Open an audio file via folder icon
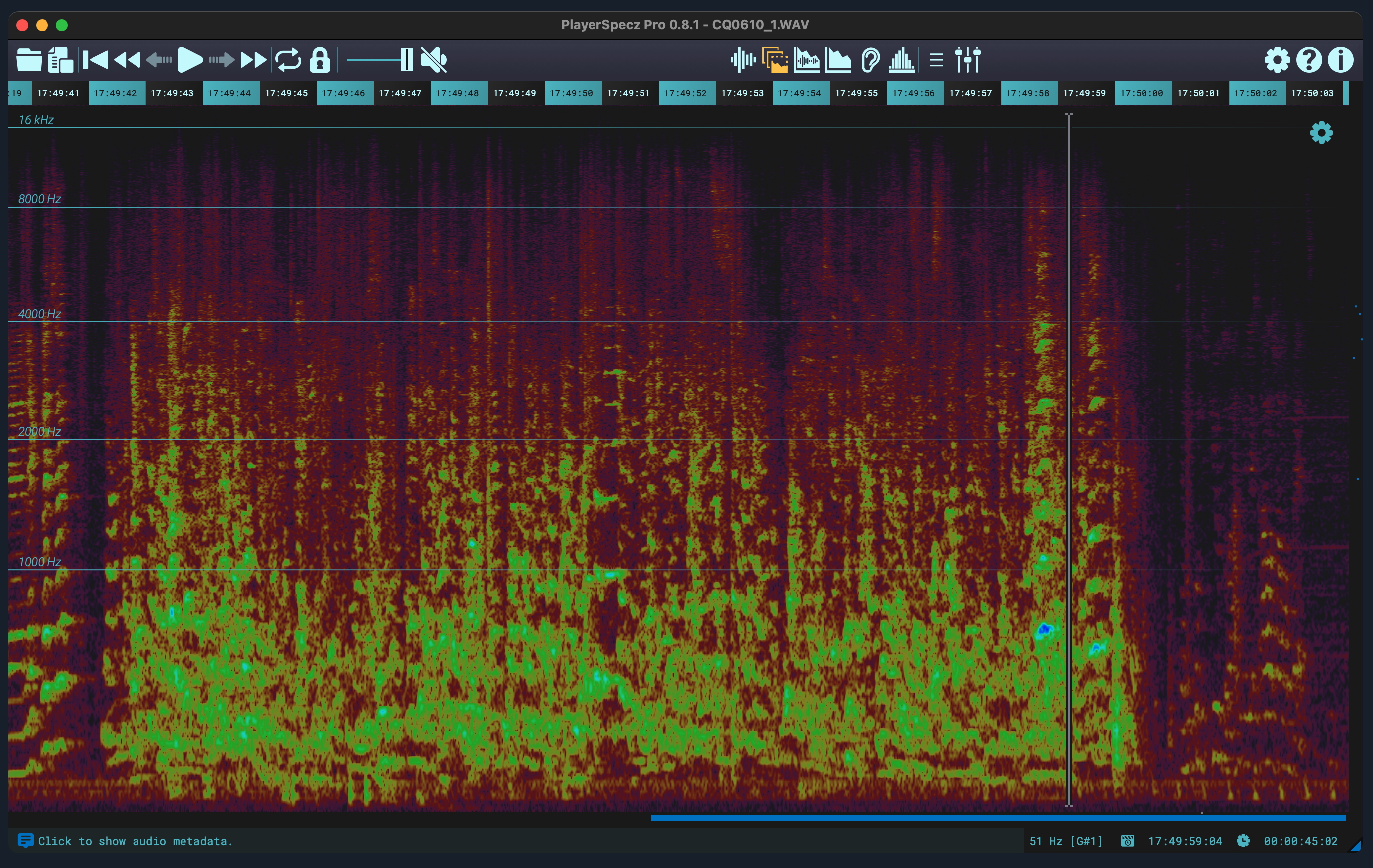 pos(29,60)
